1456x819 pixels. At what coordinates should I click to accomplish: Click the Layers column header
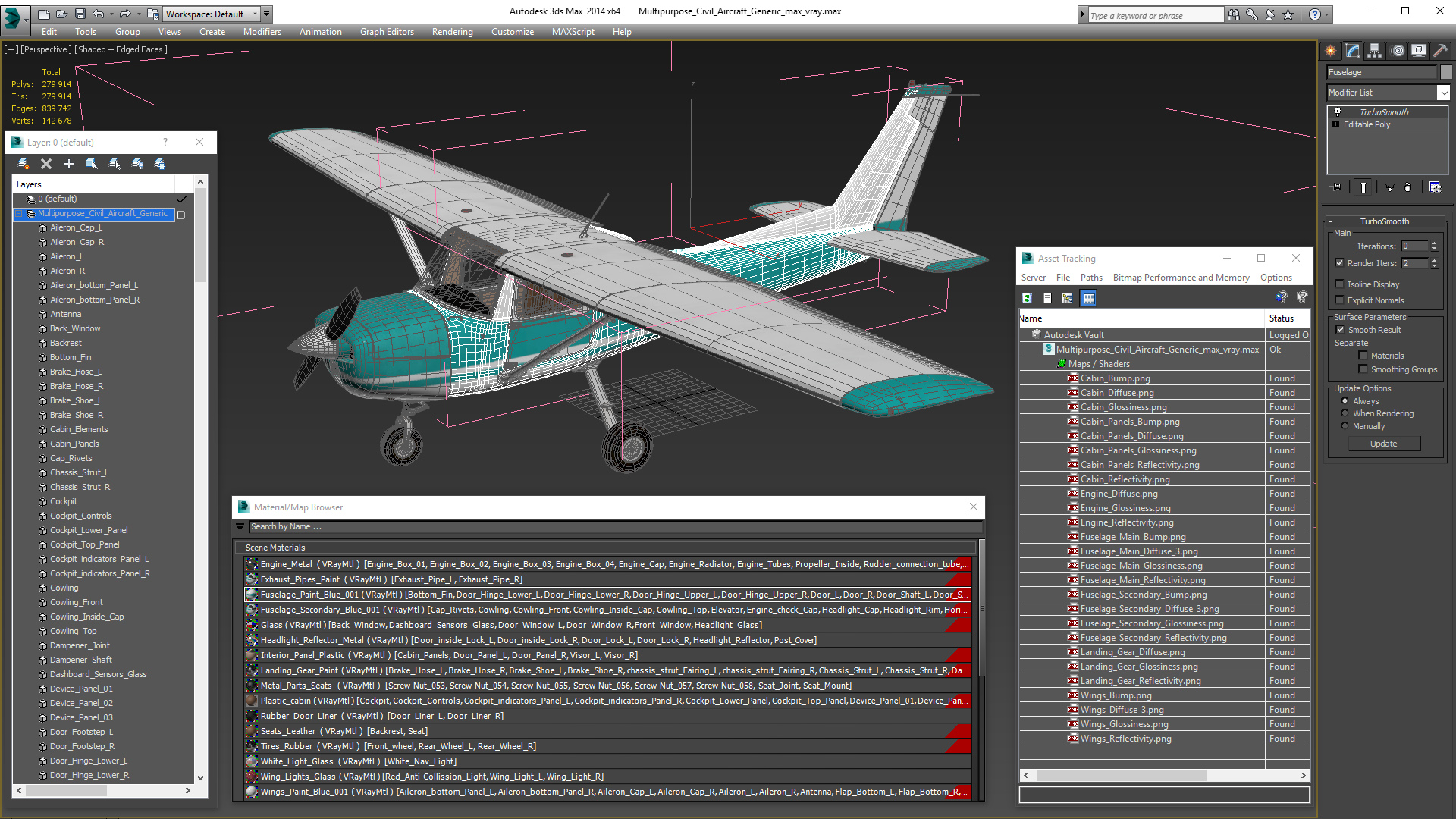tap(94, 184)
